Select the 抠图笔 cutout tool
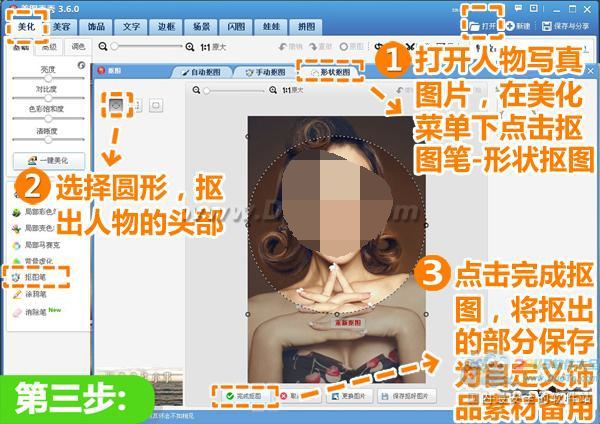The height and width of the screenshot is (424, 600). point(29,277)
